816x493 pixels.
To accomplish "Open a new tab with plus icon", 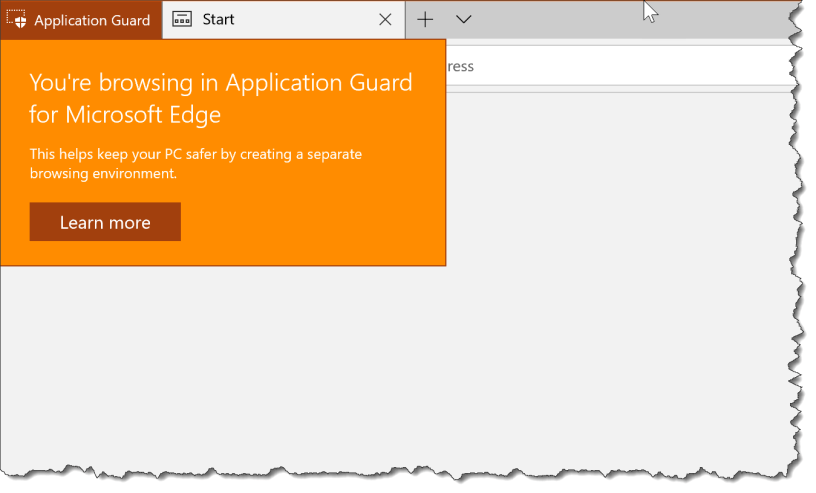I will (x=425, y=19).
